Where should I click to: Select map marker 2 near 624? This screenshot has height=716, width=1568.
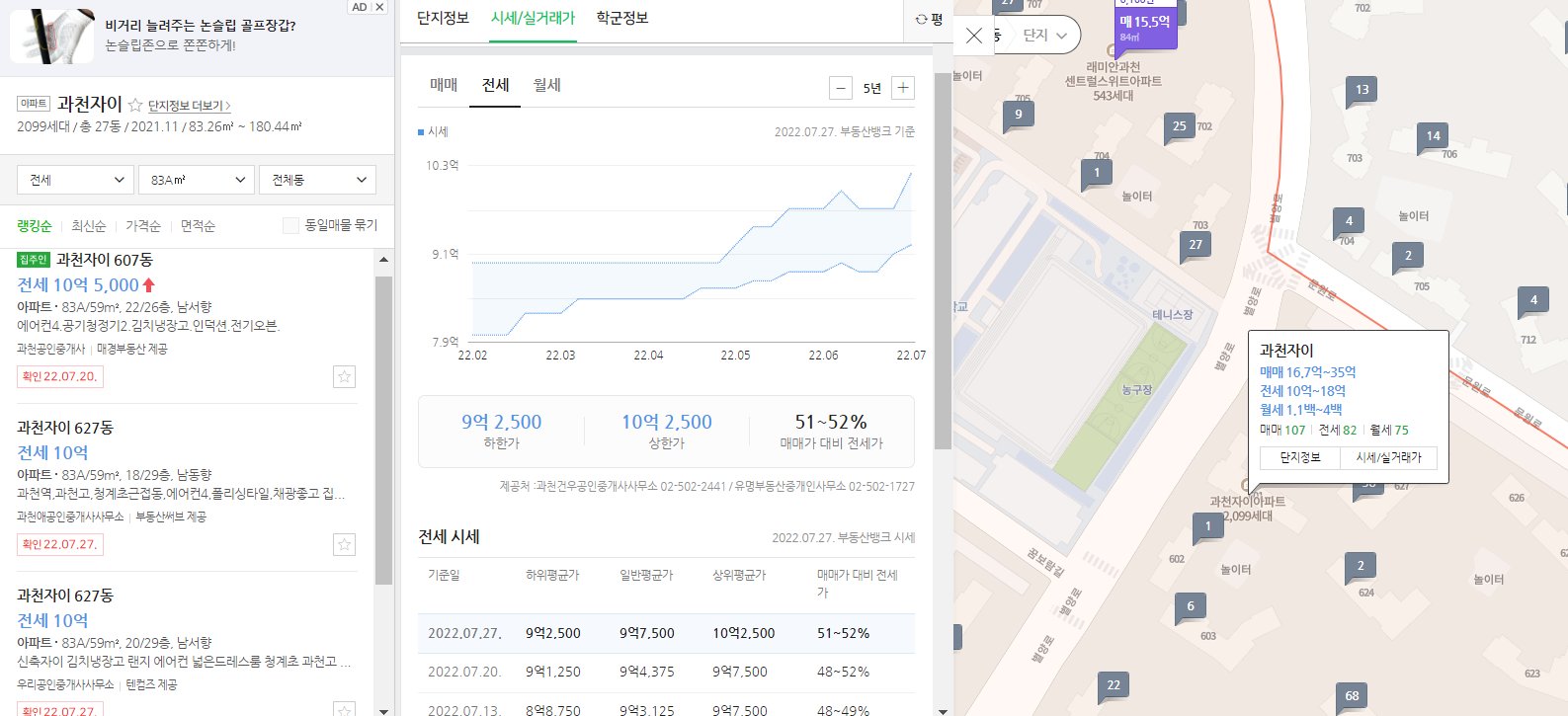click(x=1361, y=566)
